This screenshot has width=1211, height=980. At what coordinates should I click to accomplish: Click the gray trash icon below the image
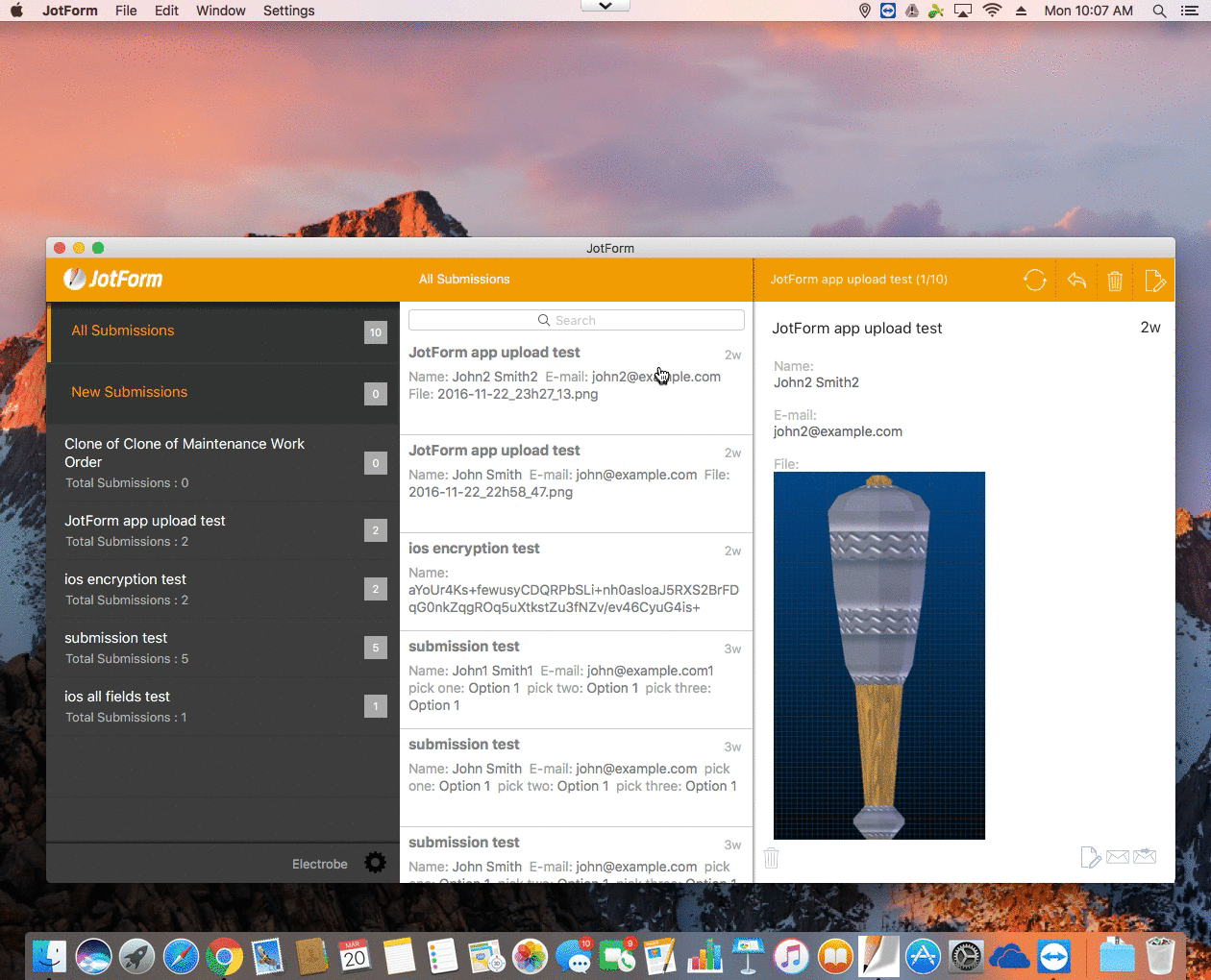(x=771, y=857)
